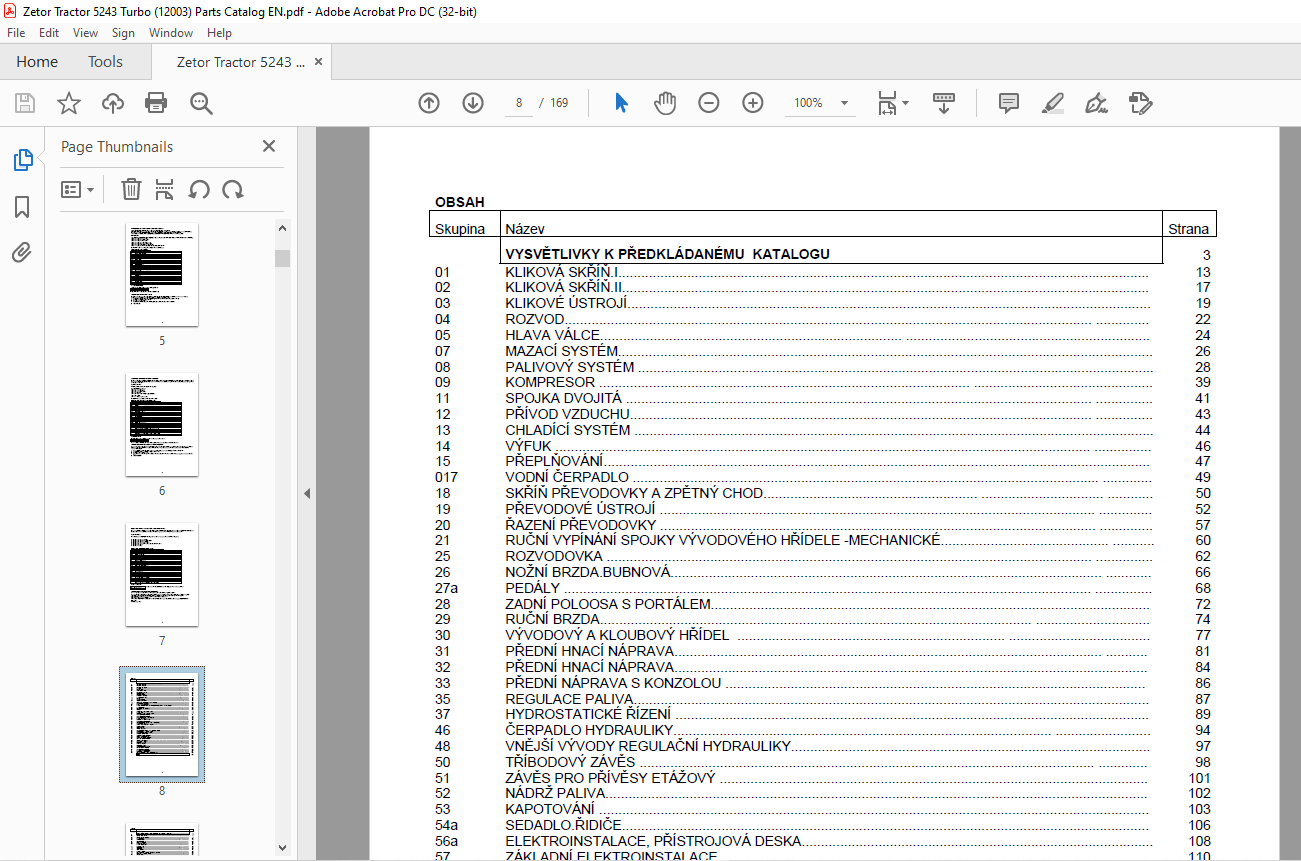Select the Highlight text tool
The width and height of the screenshot is (1301, 861).
(1053, 103)
